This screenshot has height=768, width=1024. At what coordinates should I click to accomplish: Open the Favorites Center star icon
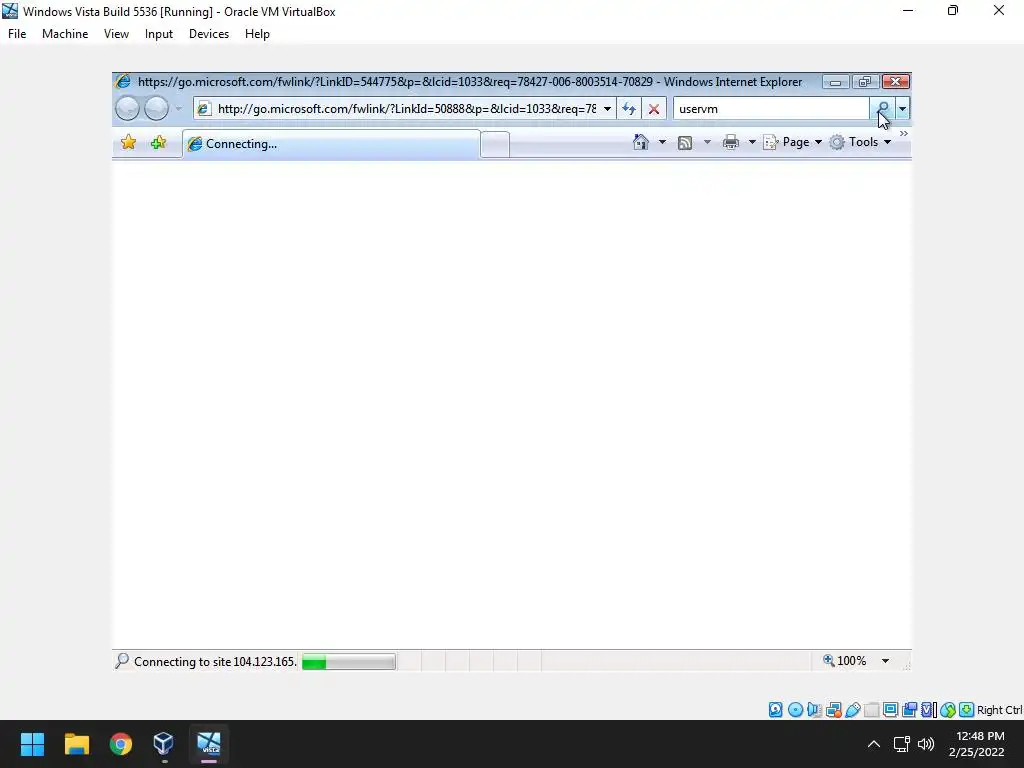(129, 142)
